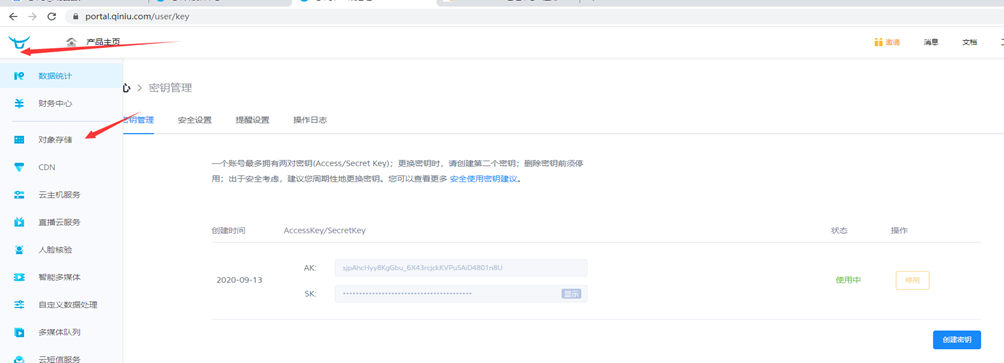Click the CDN sidebar icon
The width and height of the screenshot is (1004, 363).
(x=19, y=167)
